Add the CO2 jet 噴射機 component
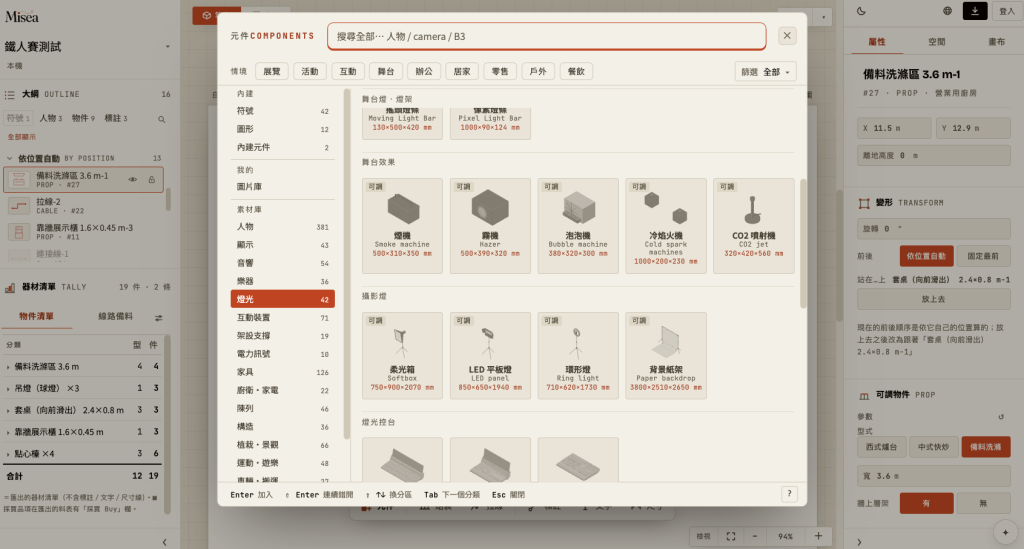 (x=754, y=225)
